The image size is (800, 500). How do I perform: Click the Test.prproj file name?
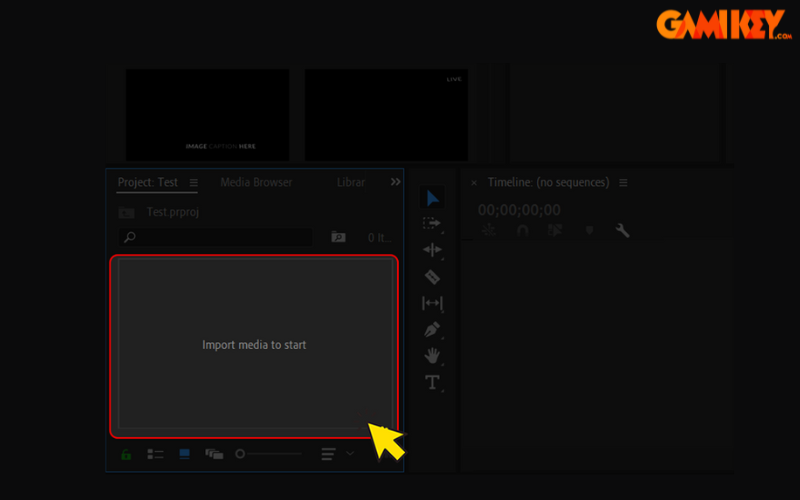[172, 212]
